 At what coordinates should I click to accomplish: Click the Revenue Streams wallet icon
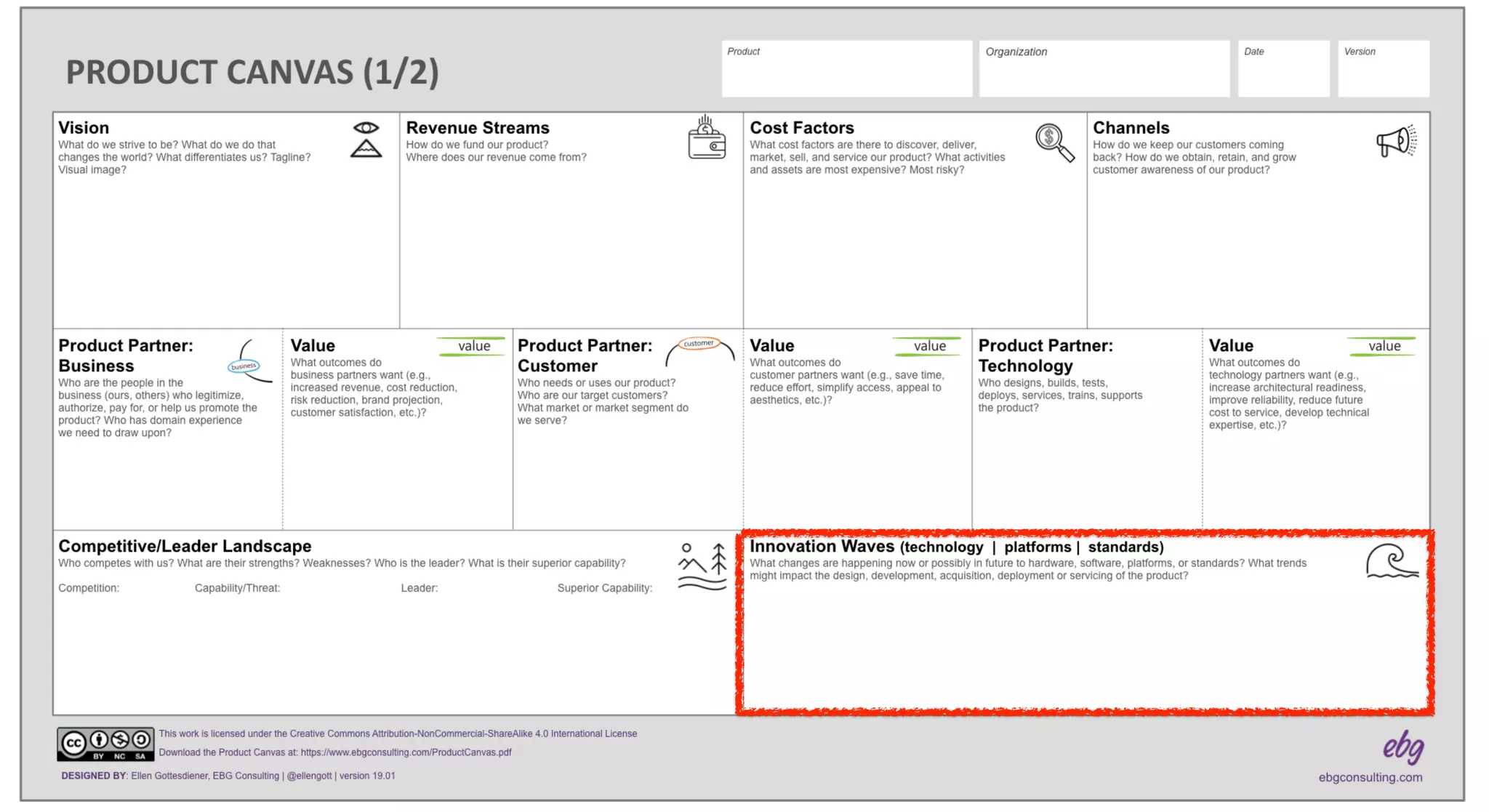[706, 137]
